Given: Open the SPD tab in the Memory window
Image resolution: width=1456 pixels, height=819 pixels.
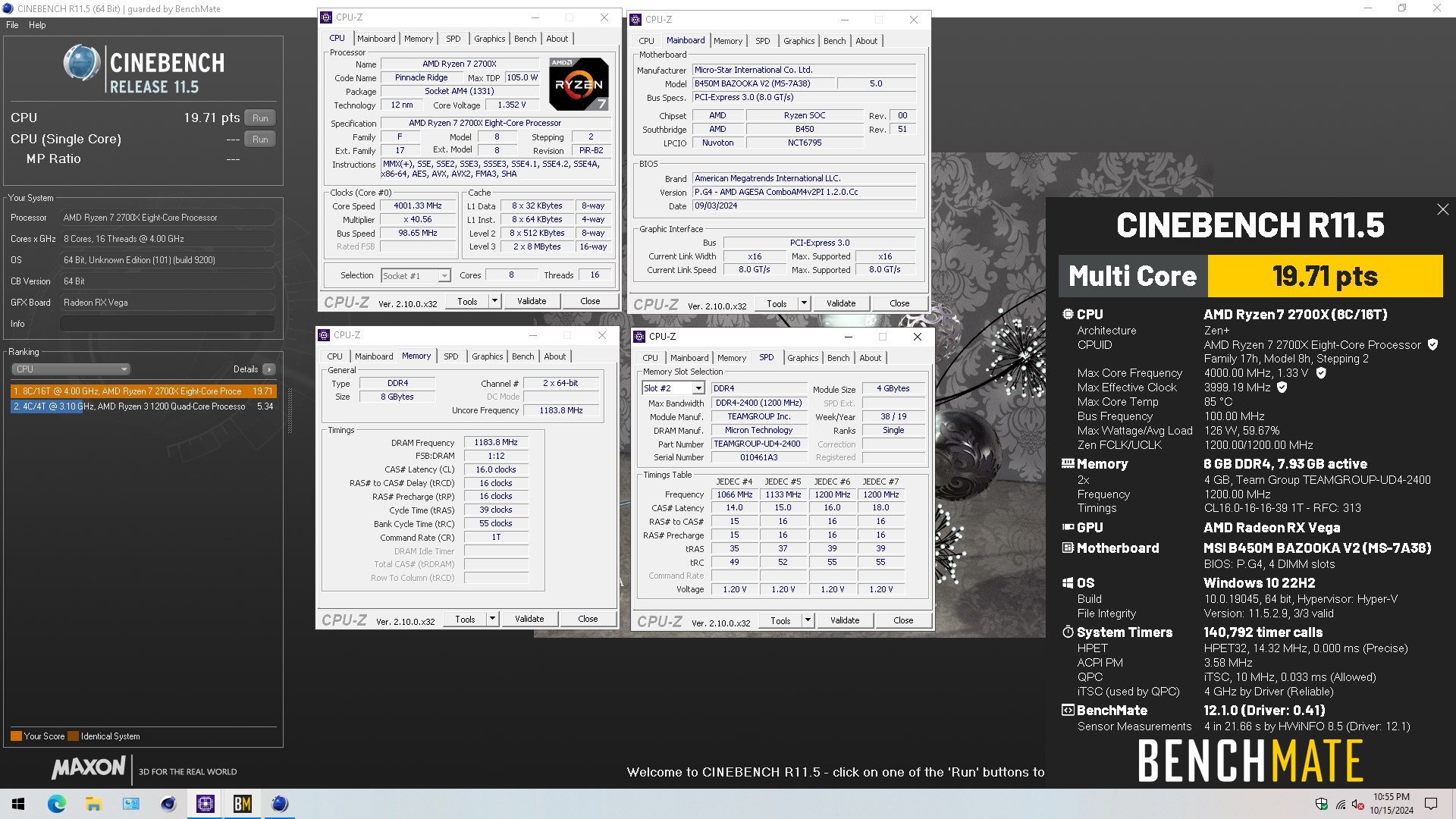Looking at the screenshot, I should (451, 356).
